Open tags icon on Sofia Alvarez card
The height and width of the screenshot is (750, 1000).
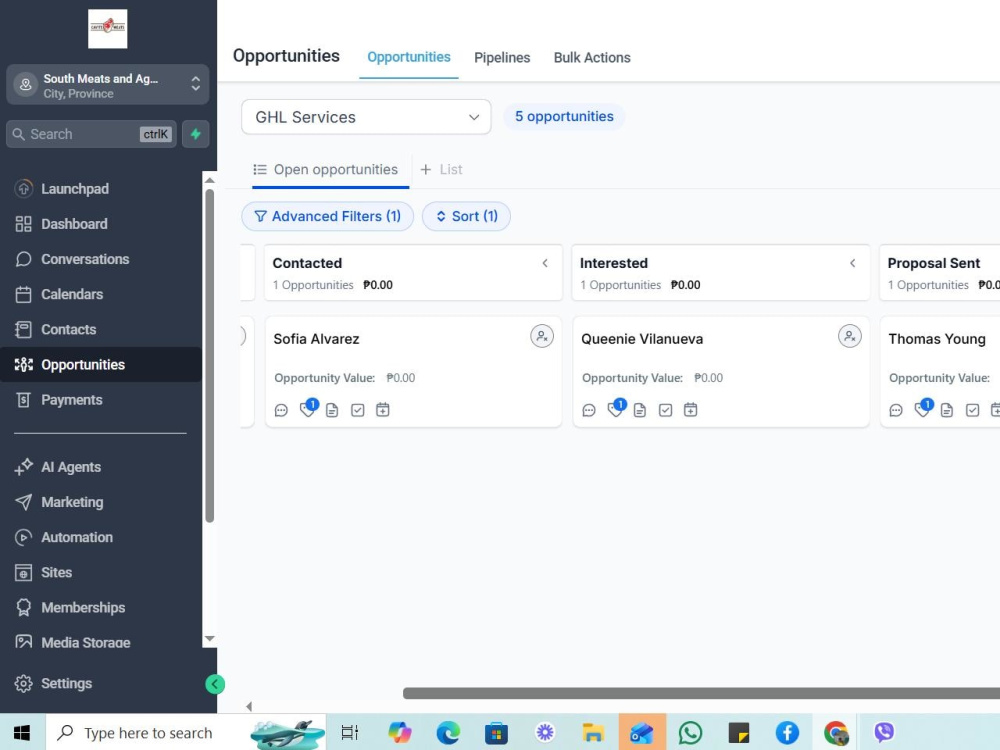tap(308, 409)
